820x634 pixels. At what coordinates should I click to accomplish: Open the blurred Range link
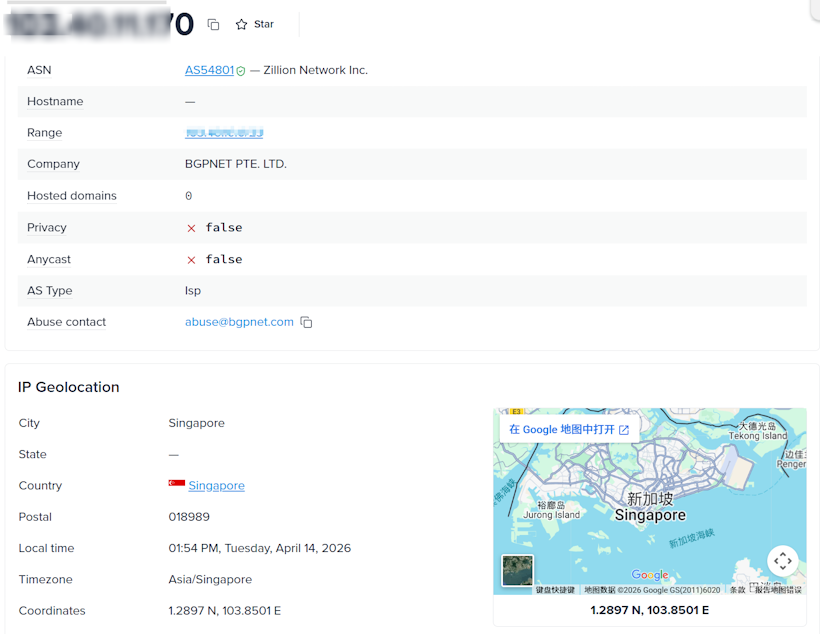point(224,133)
